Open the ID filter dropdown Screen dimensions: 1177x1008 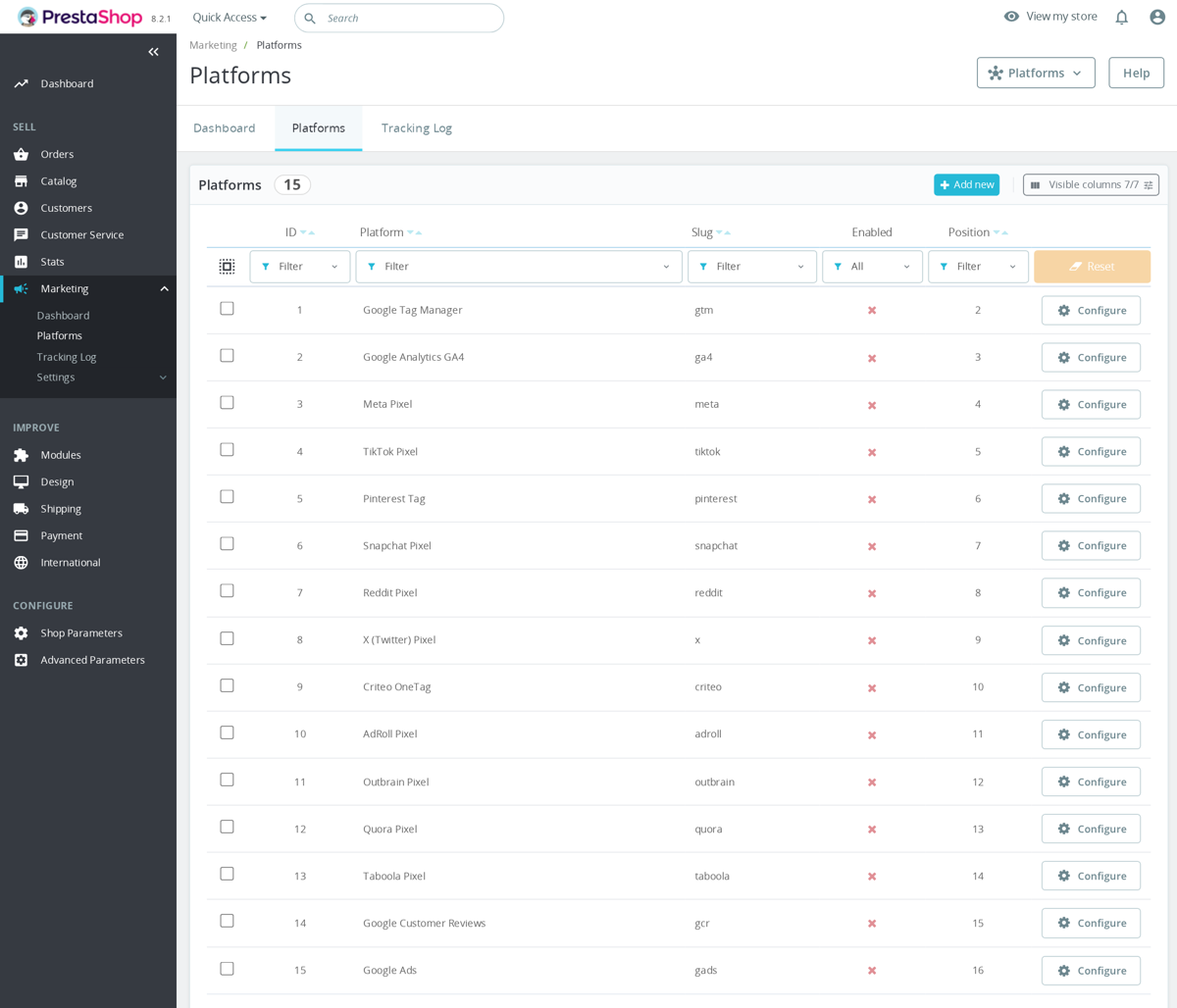point(300,267)
